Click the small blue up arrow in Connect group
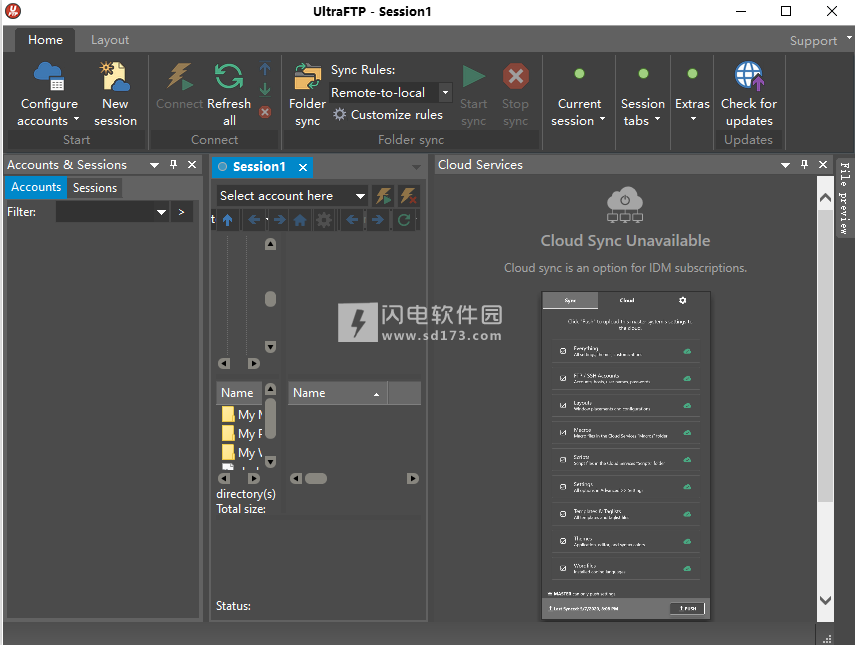 265,69
